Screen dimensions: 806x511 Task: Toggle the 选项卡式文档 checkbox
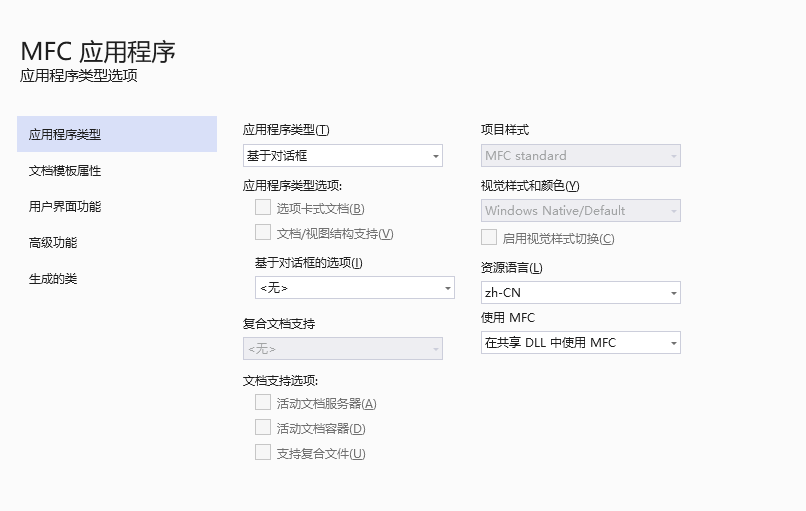click(x=263, y=208)
